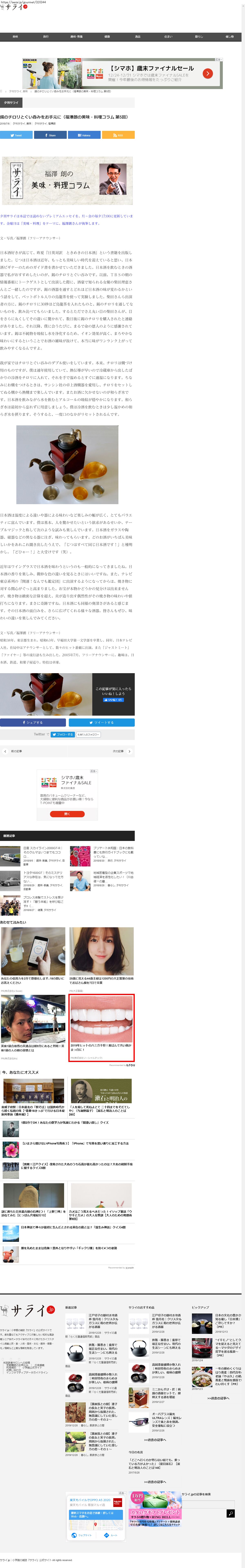Click the Twitter フォローする follow button
This screenshot has width=245, height=1568.
pyautogui.click(x=62, y=734)
